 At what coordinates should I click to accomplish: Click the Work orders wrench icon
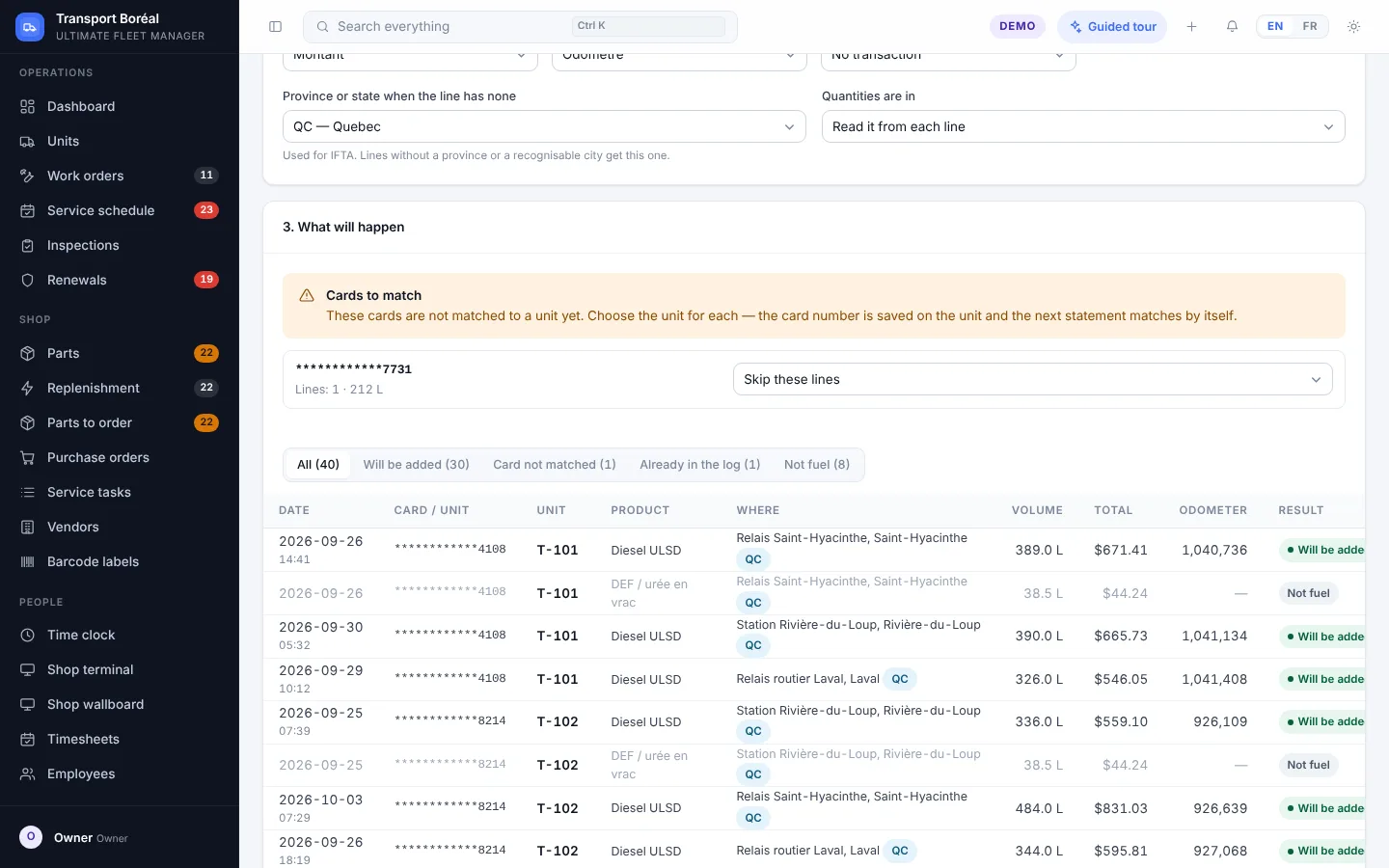click(28, 176)
